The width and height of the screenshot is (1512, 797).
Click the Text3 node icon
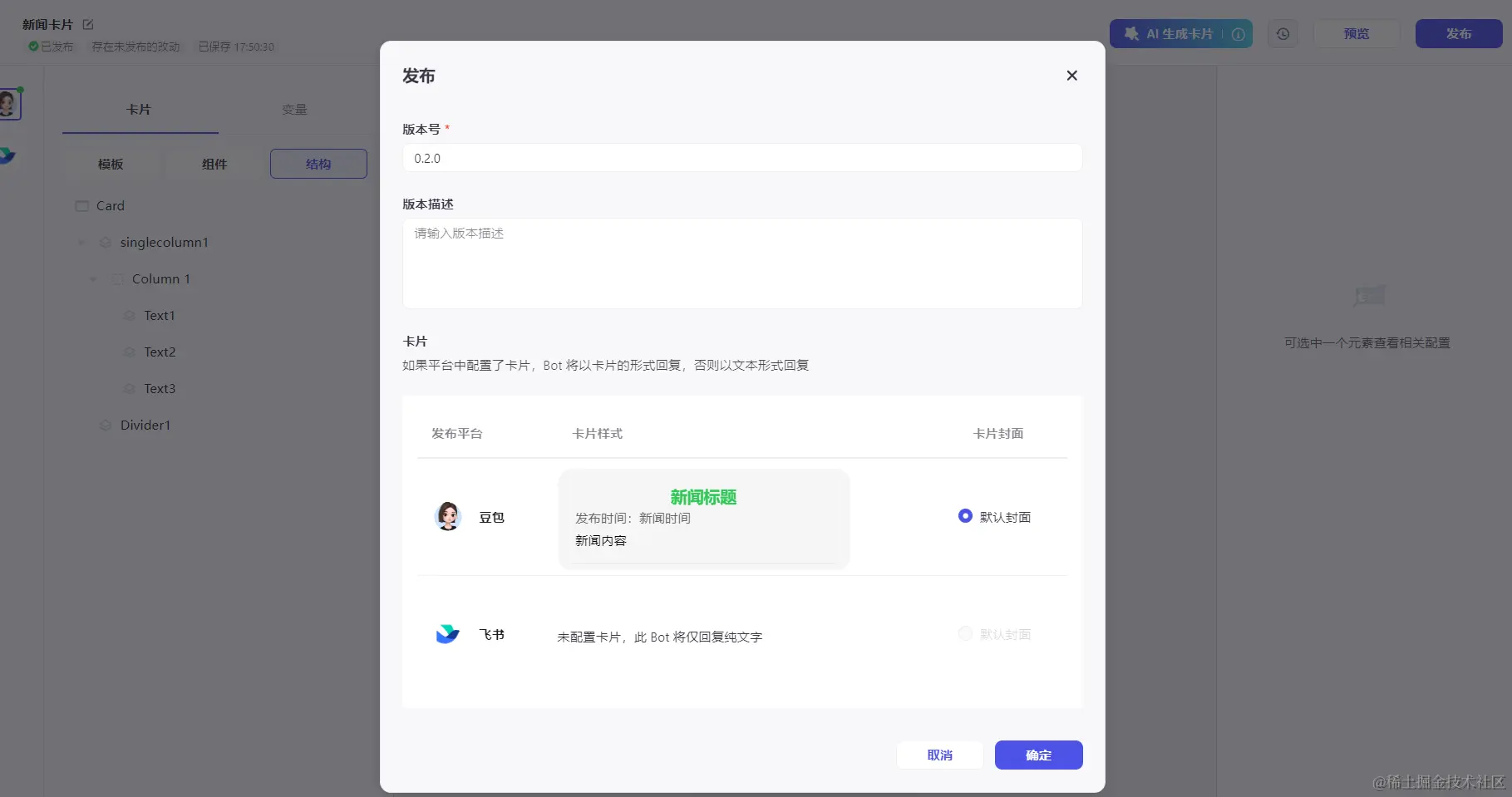pos(130,389)
